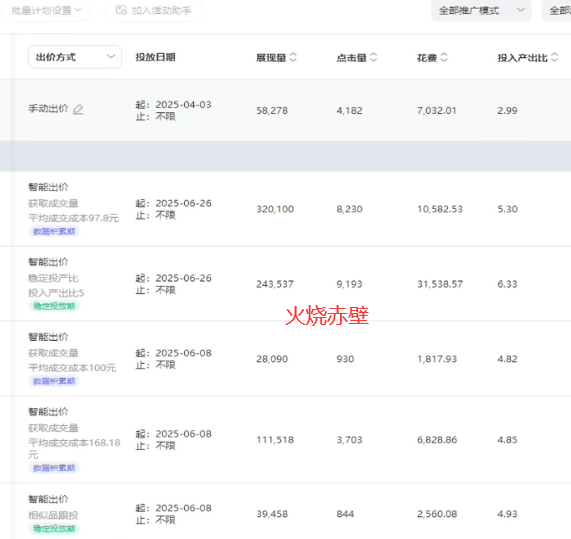
Task: Open the 出价方式 dropdown filter
Action: pos(75,57)
